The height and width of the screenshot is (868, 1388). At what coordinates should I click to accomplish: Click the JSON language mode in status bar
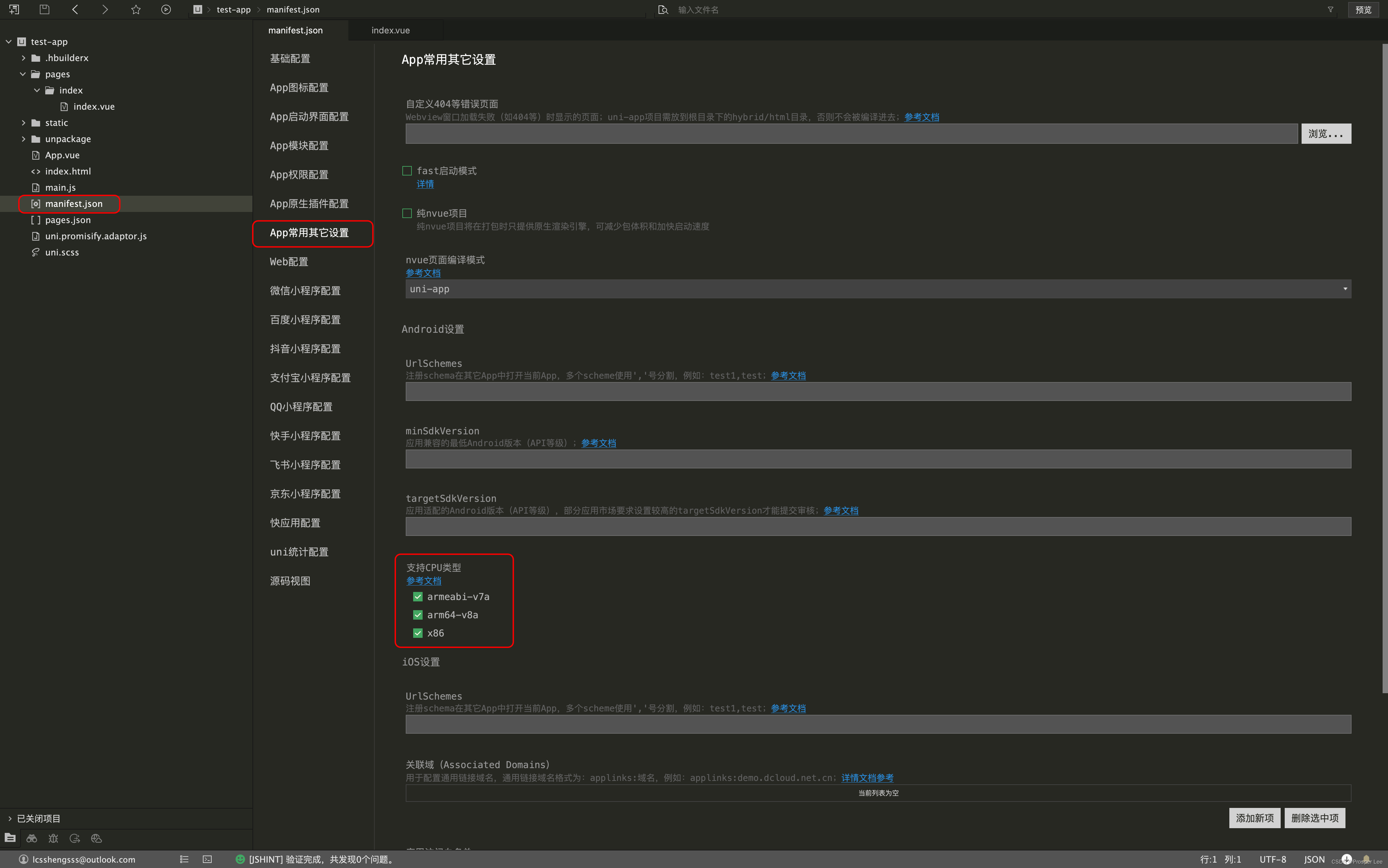point(1314,859)
